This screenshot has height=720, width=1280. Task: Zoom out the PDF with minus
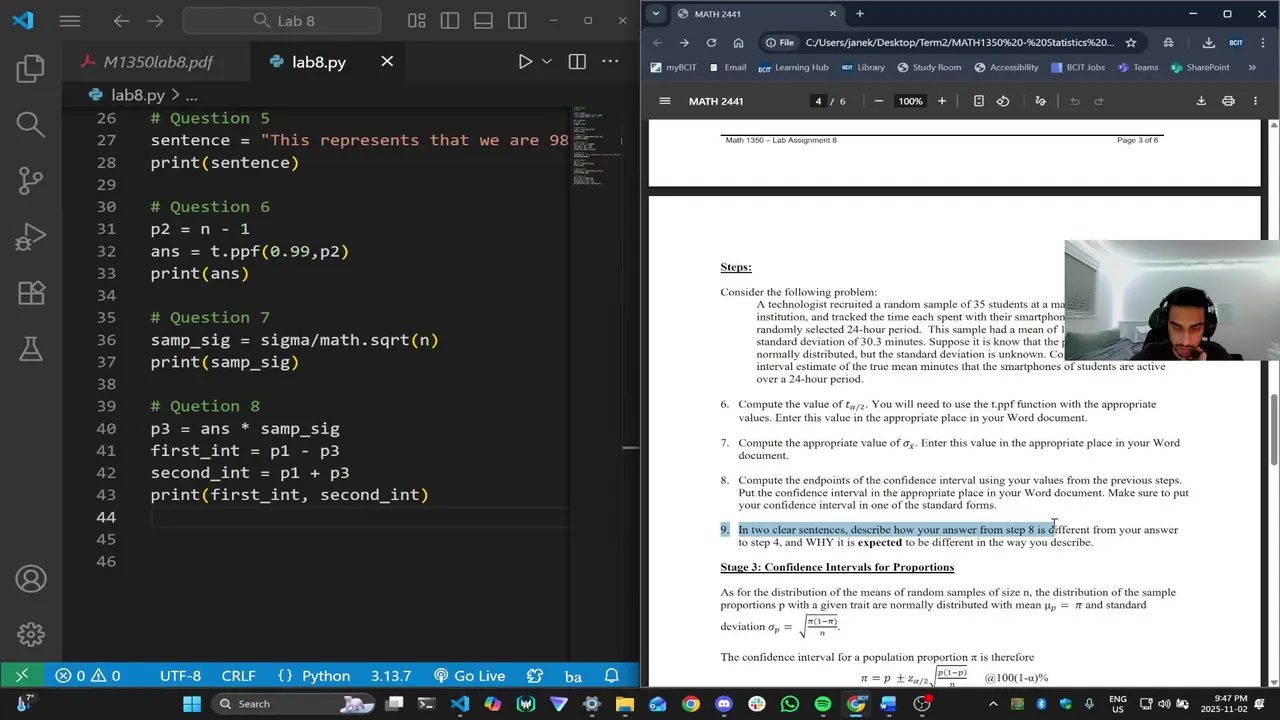click(879, 101)
